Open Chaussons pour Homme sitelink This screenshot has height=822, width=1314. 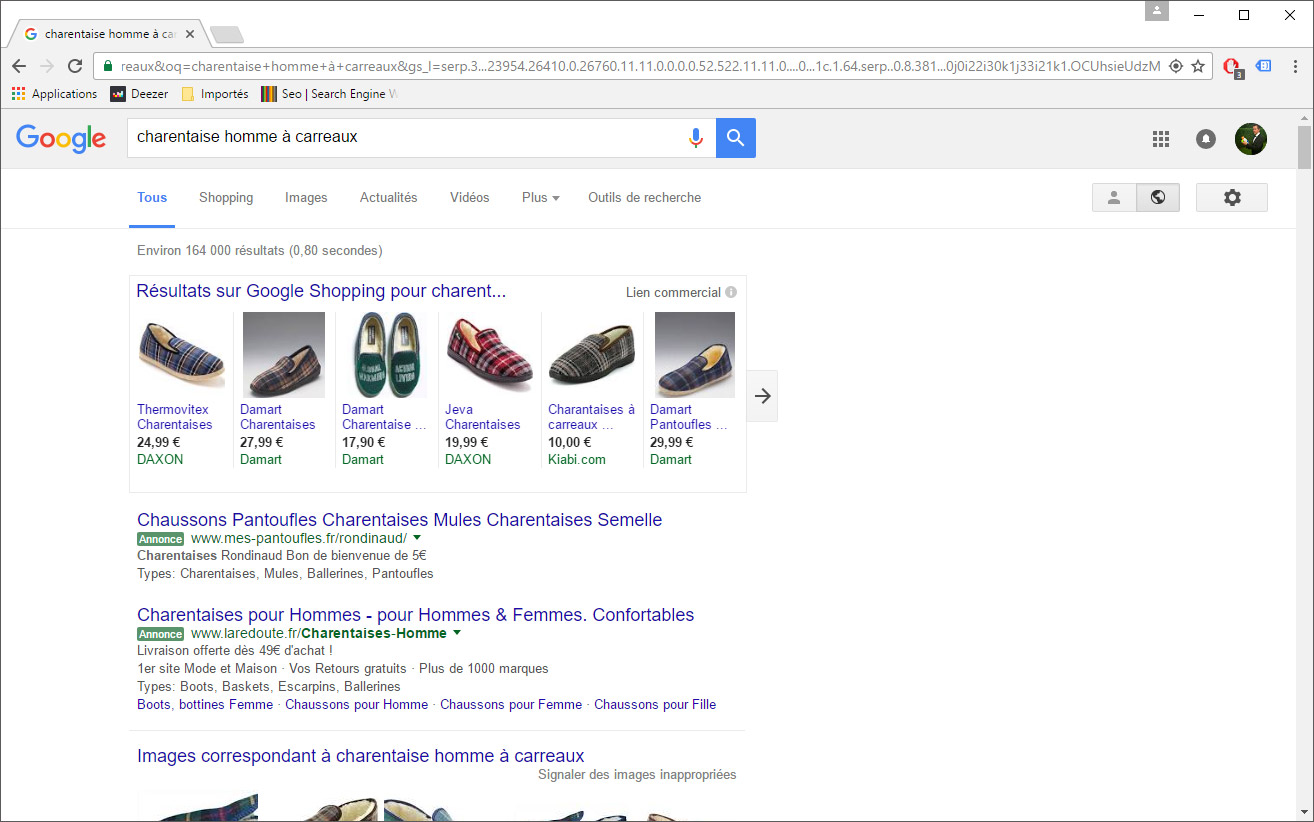[356, 705]
